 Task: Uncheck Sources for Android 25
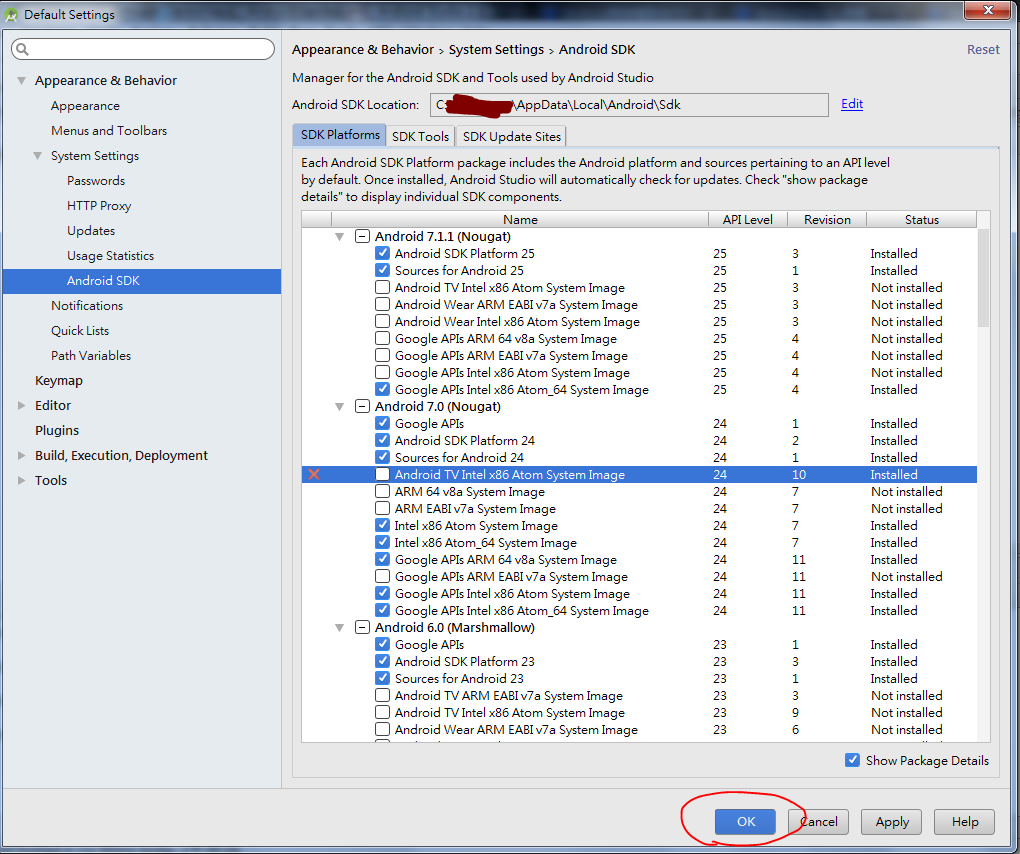[382, 270]
